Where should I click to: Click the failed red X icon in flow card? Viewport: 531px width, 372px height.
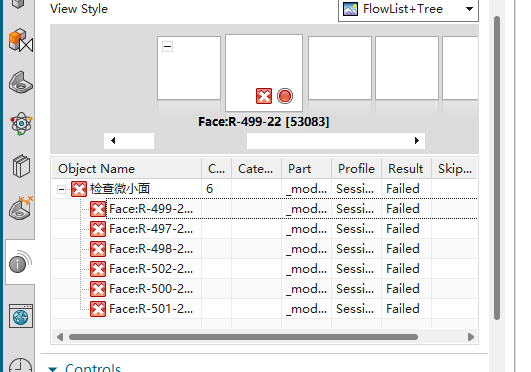(264, 96)
